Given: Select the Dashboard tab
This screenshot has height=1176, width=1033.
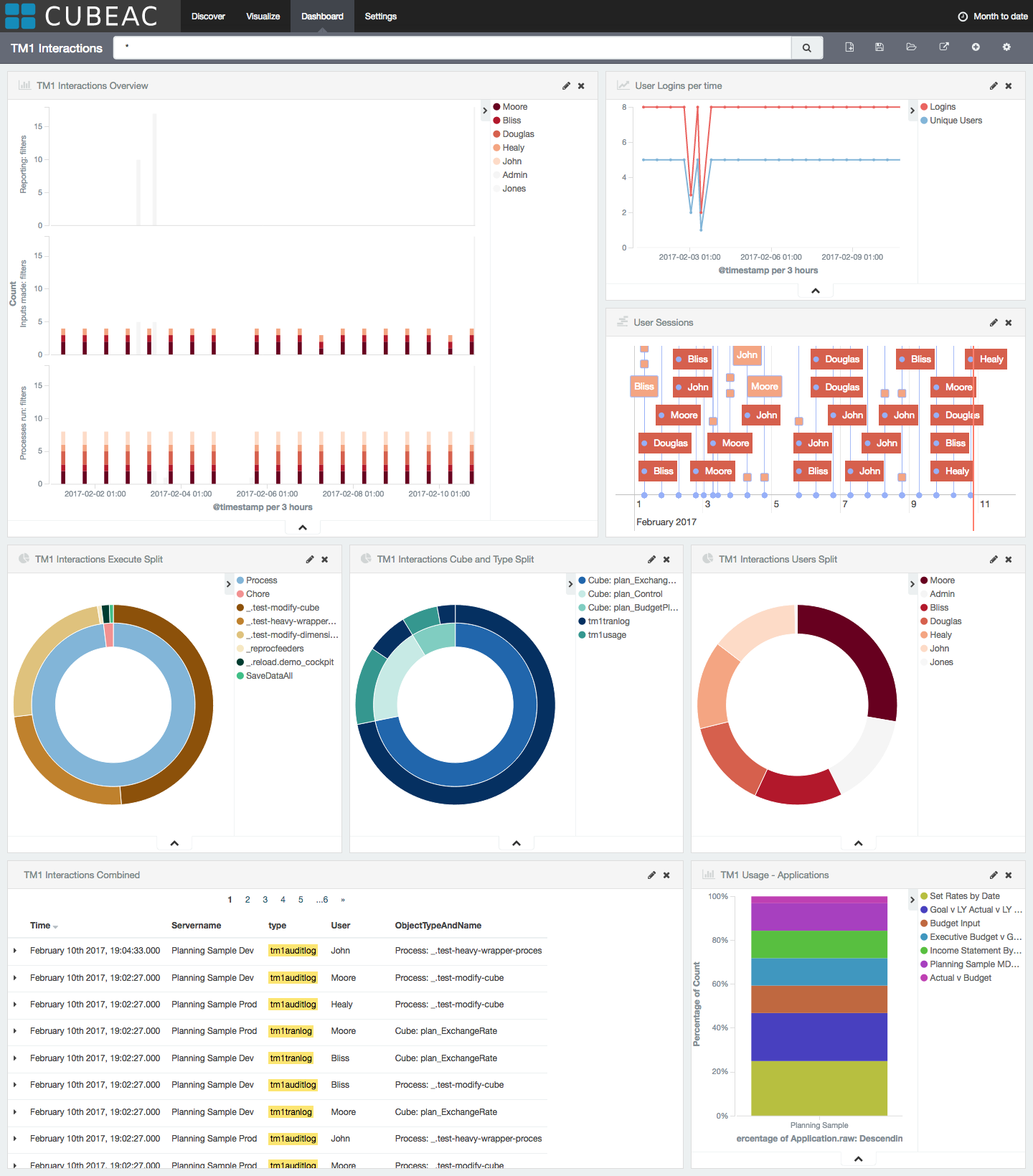Looking at the screenshot, I should pos(322,17).
